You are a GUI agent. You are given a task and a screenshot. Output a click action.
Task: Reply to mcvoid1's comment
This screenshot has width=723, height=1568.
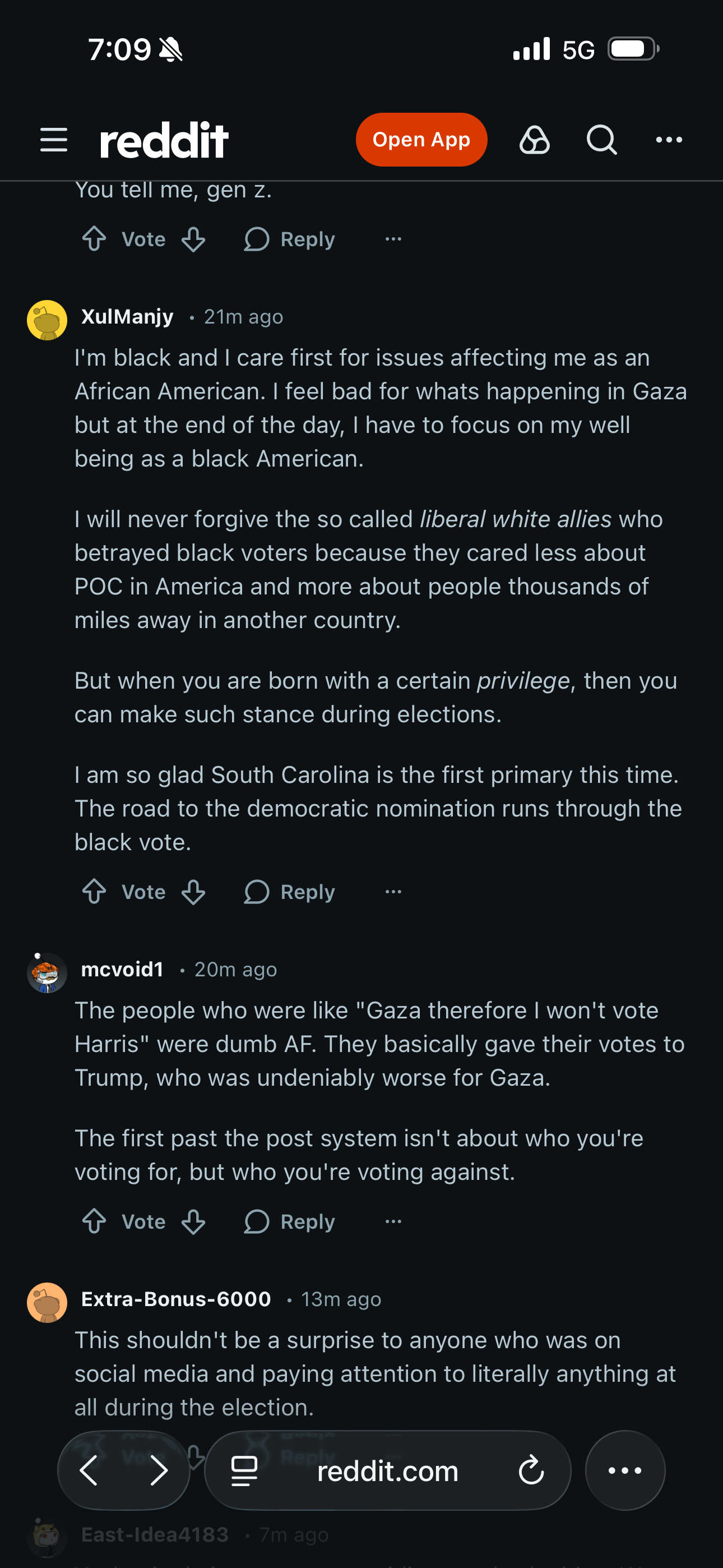tap(290, 1221)
